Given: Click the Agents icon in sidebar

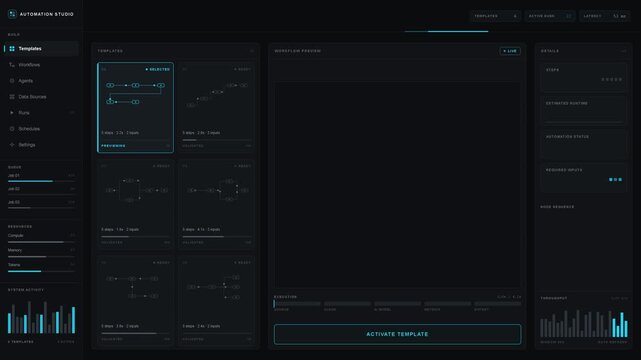Looking at the screenshot, I should 12,81.
